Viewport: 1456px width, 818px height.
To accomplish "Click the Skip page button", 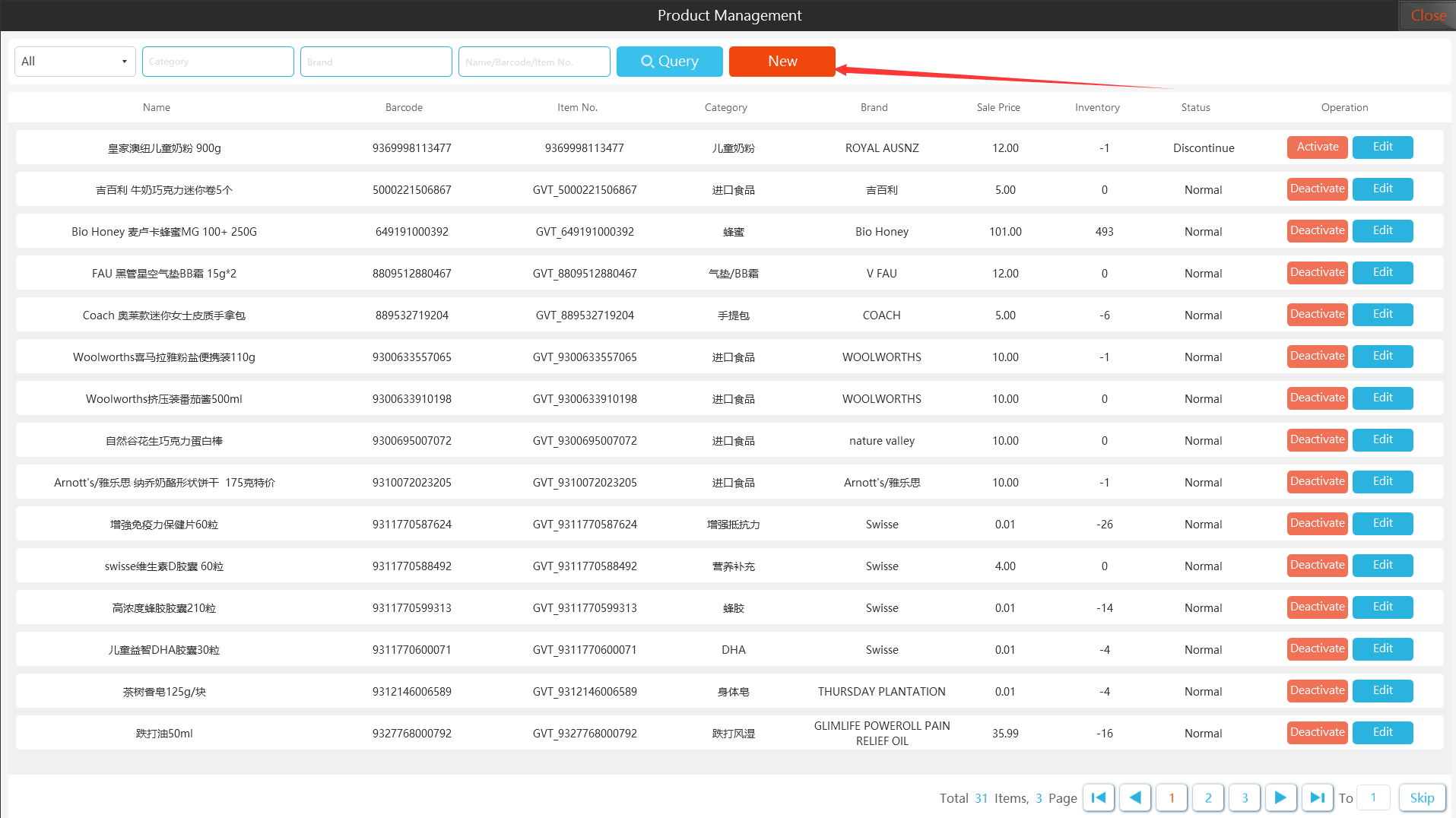I will point(1422,797).
